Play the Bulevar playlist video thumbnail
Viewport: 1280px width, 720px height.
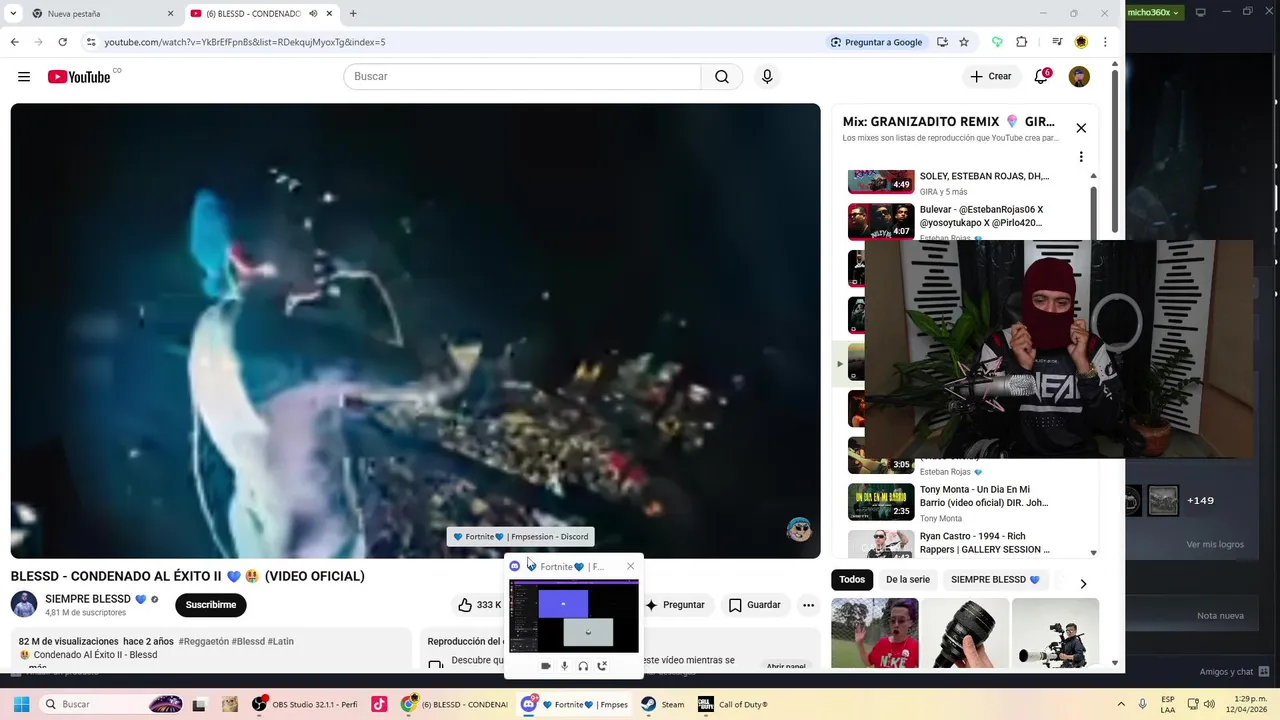pos(881,222)
